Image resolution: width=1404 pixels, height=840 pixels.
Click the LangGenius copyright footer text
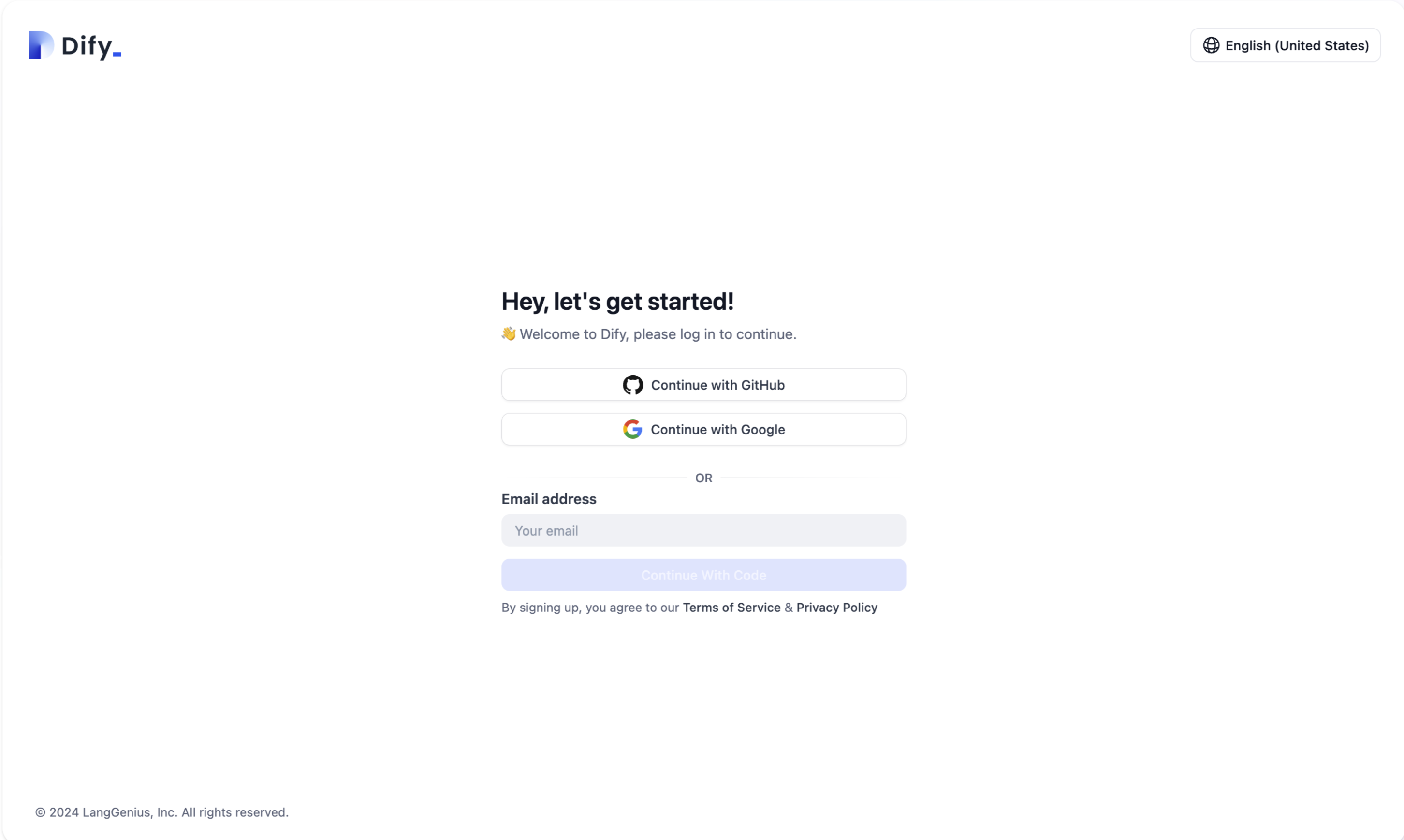coord(162,813)
